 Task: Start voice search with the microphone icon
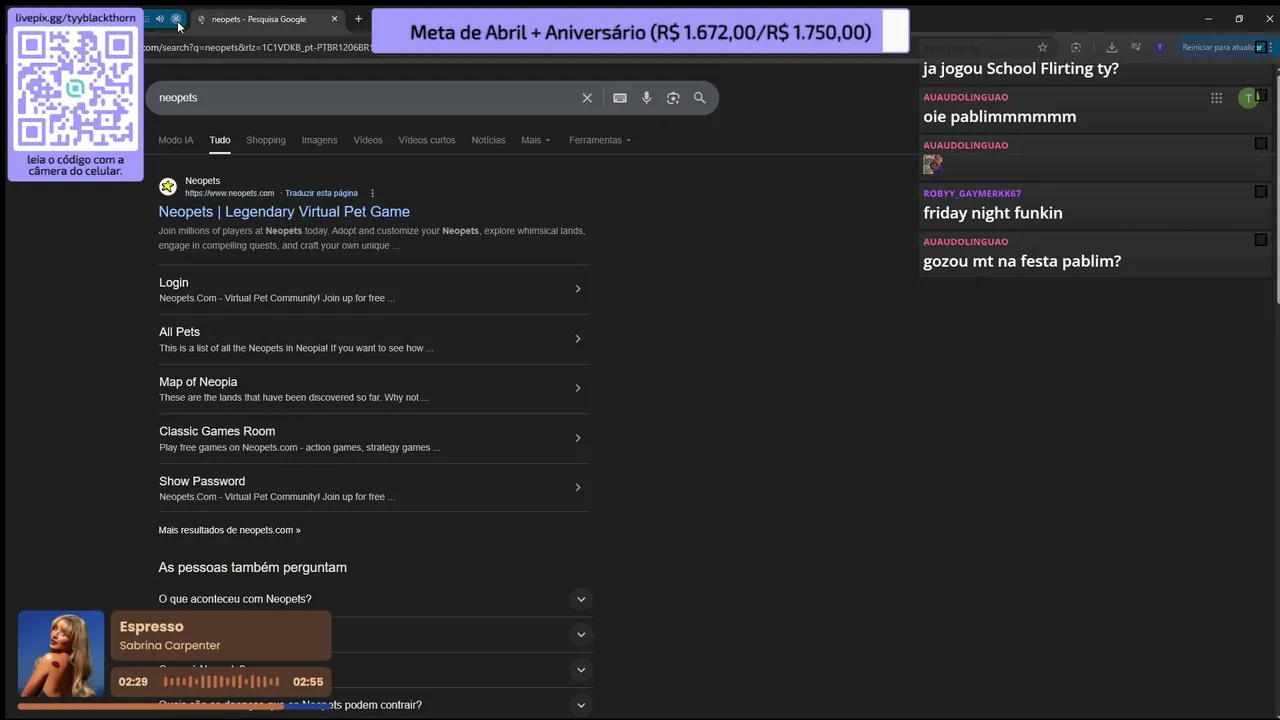pos(647,98)
